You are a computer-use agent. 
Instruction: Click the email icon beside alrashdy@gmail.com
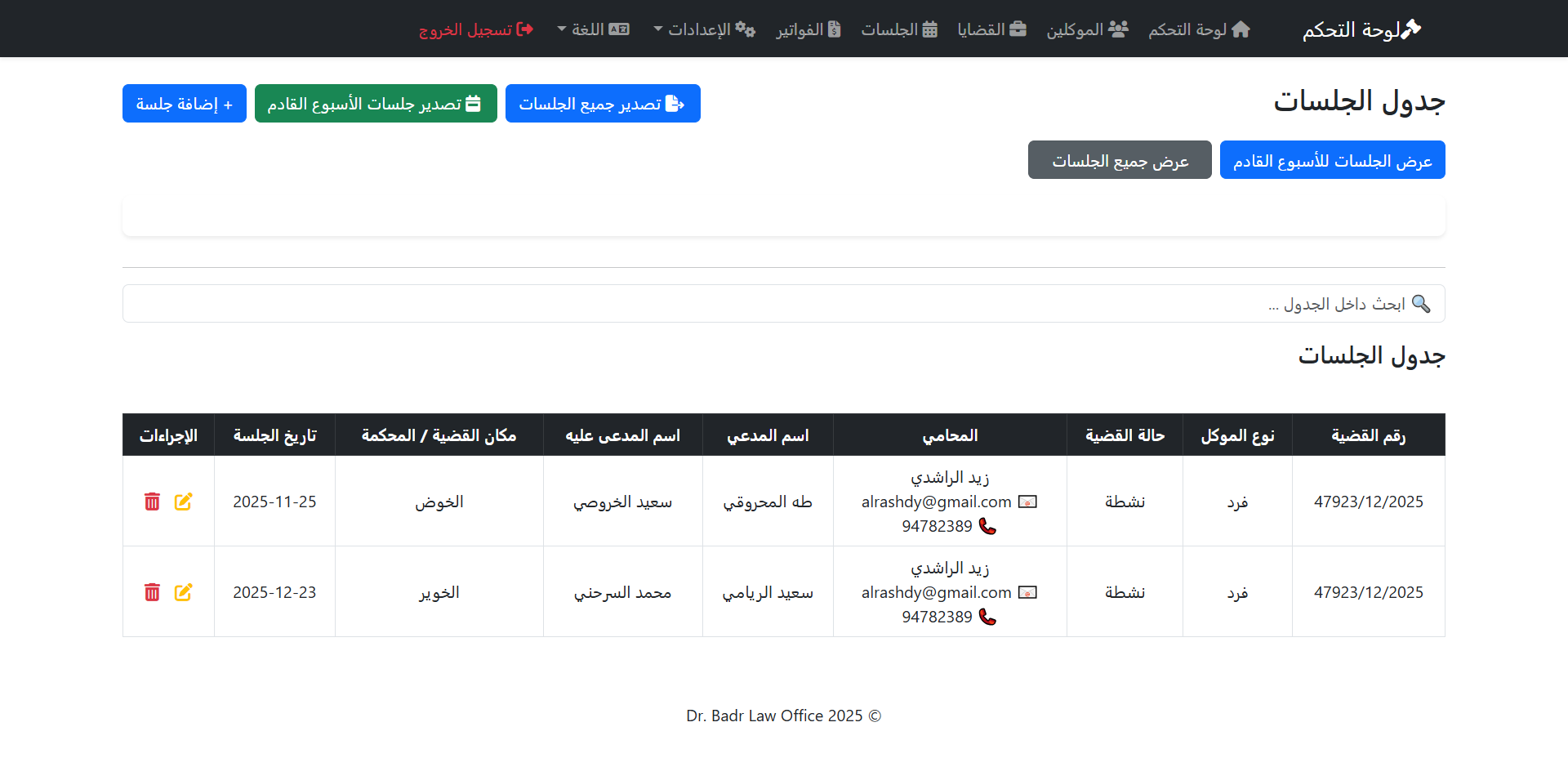pyautogui.click(x=1028, y=502)
